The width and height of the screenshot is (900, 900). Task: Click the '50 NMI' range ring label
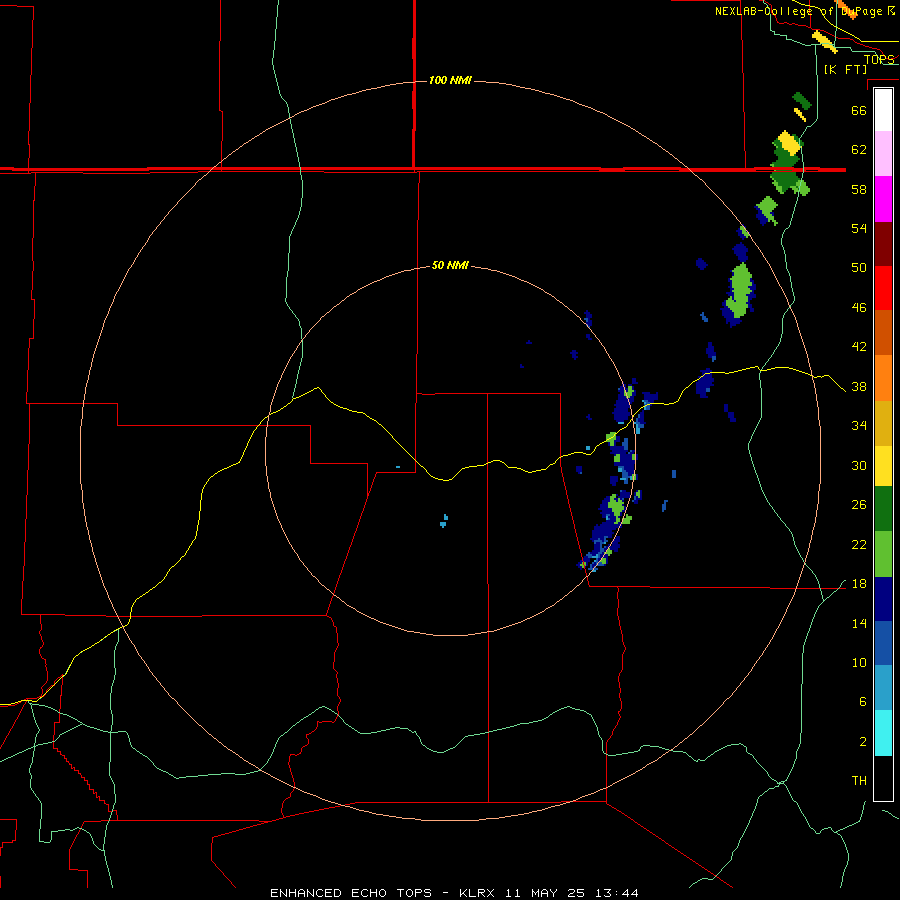click(x=450, y=265)
